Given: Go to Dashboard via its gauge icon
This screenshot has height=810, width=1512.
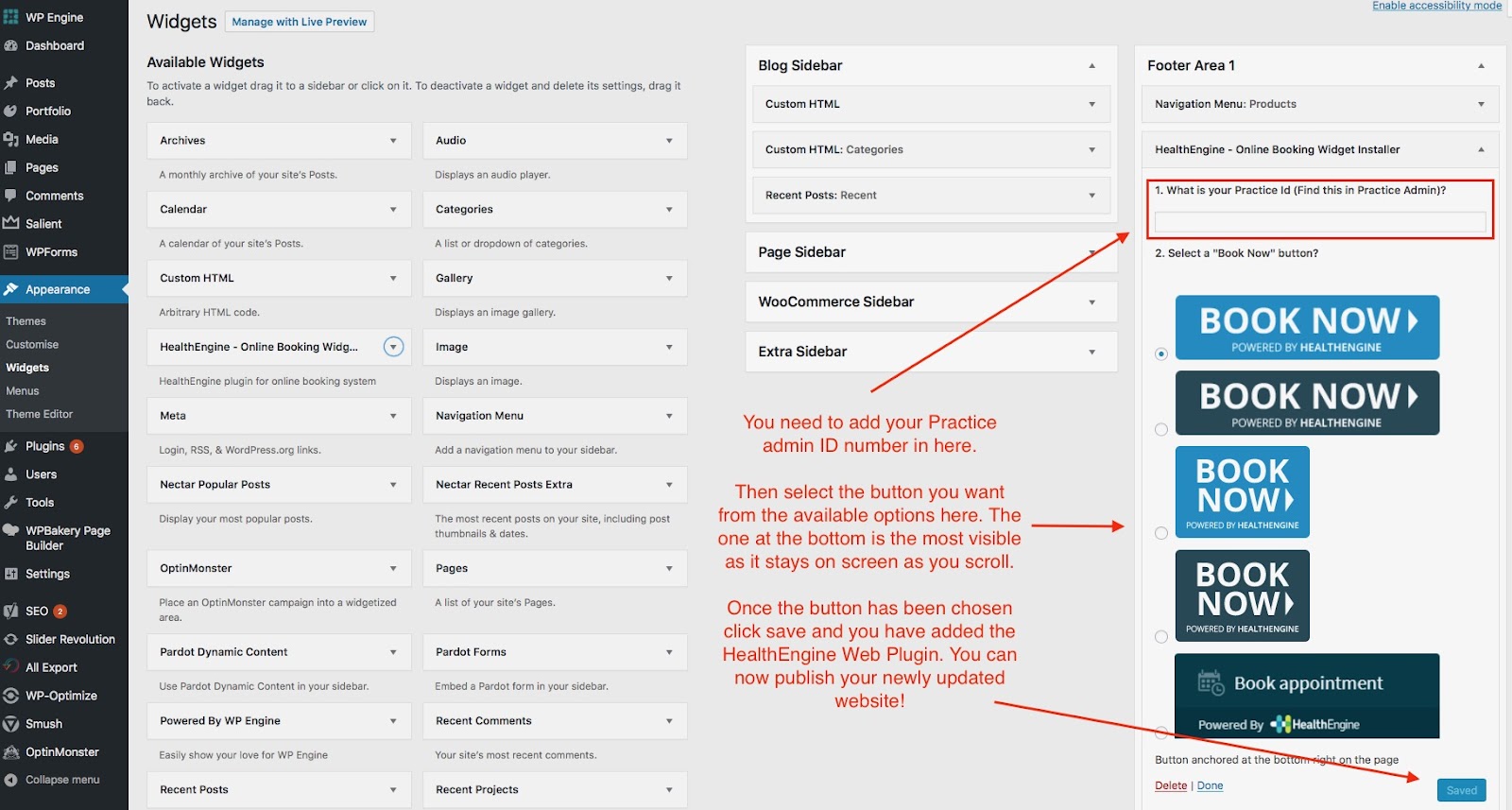Looking at the screenshot, I should click(x=11, y=45).
